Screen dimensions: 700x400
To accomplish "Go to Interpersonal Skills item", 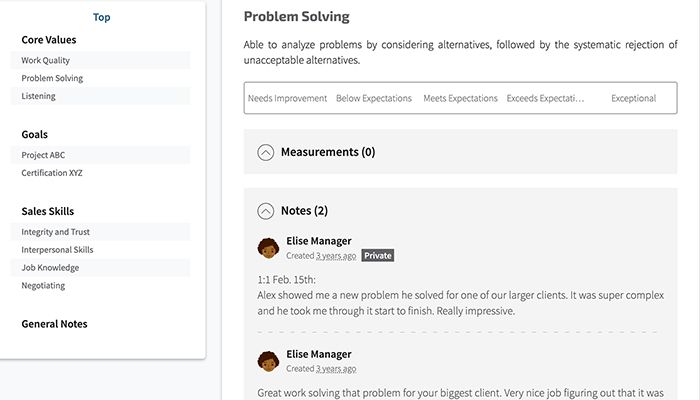I will (57, 250).
